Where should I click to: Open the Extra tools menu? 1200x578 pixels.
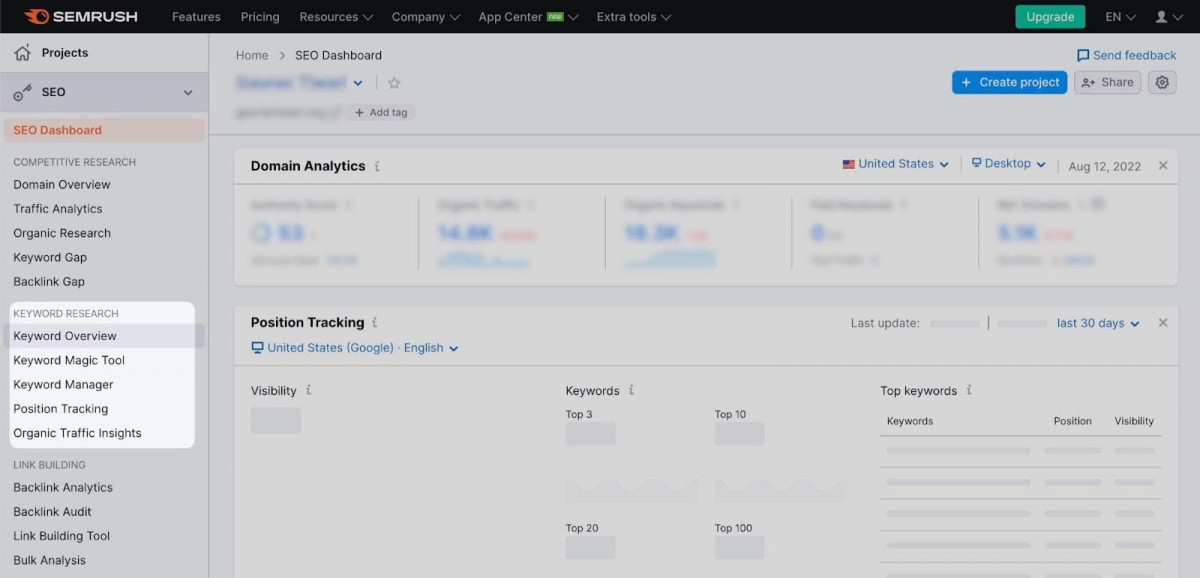(x=633, y=16)
